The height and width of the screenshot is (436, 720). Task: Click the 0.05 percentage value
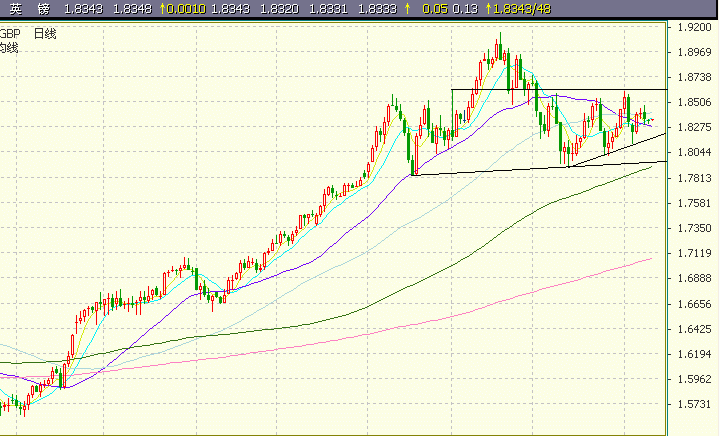coord(434,9)
